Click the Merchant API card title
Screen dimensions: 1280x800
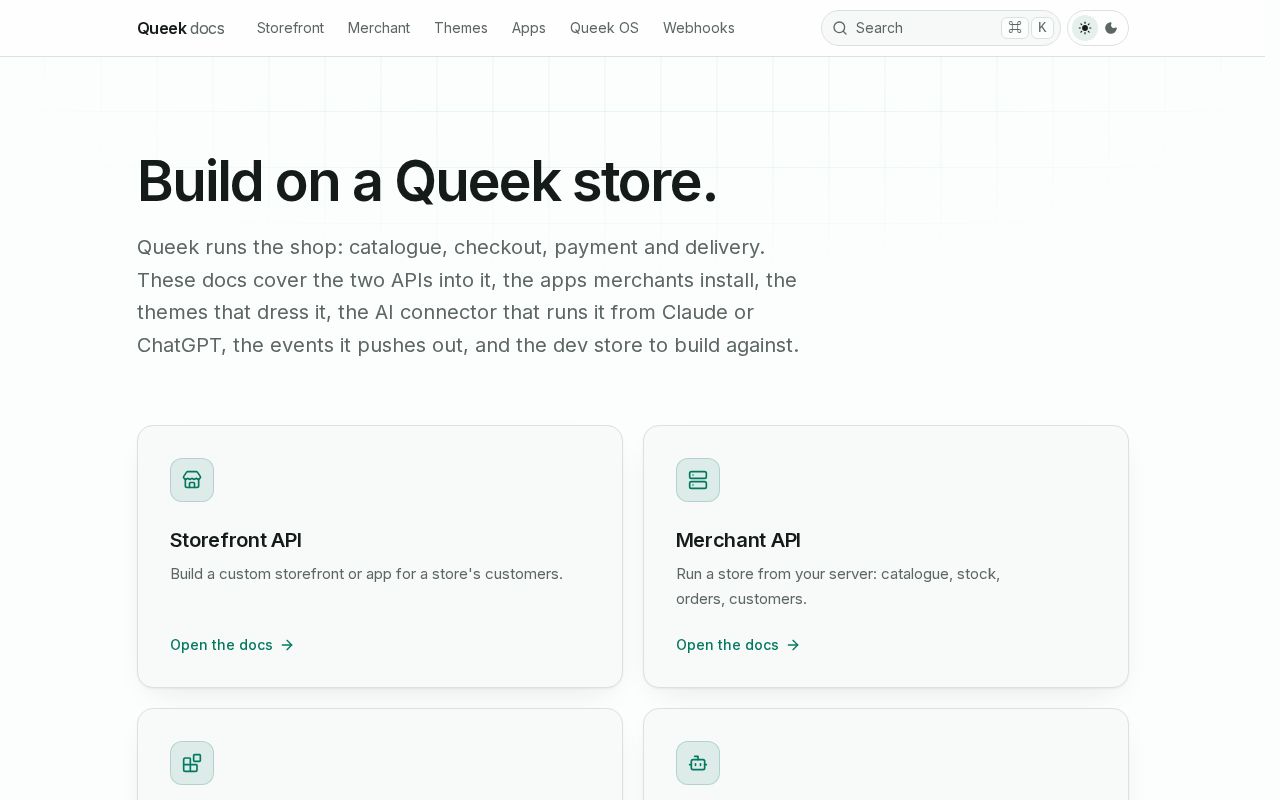click(x=738, y=540)
